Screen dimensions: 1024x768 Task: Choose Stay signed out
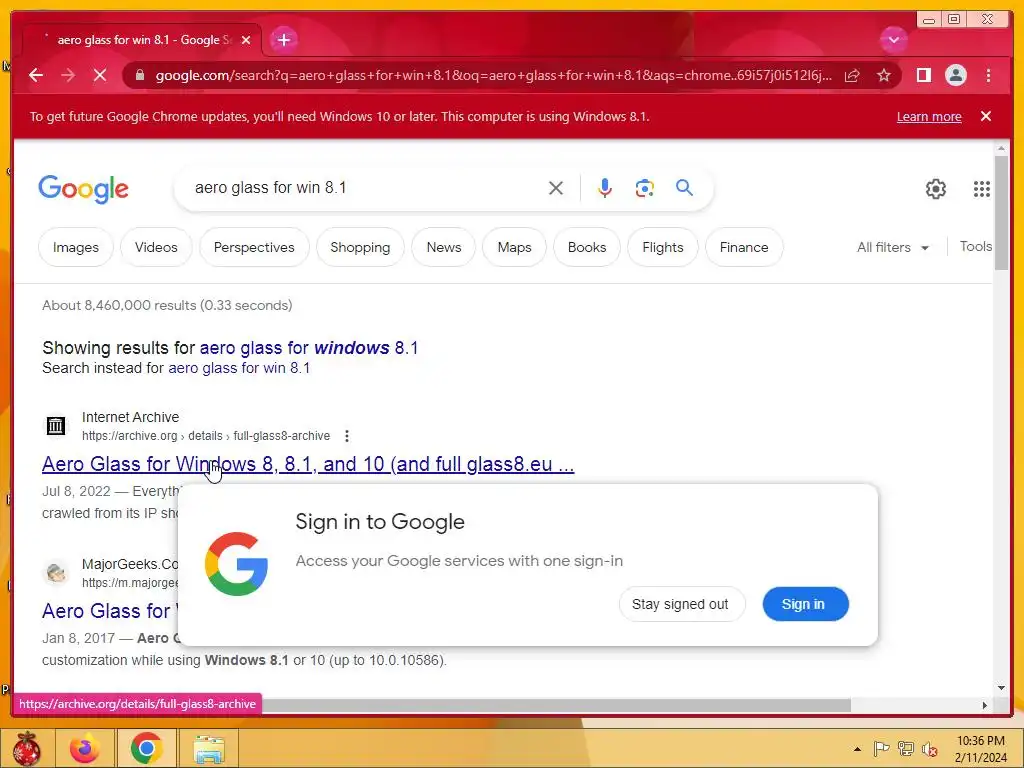(x=680, y=605)
